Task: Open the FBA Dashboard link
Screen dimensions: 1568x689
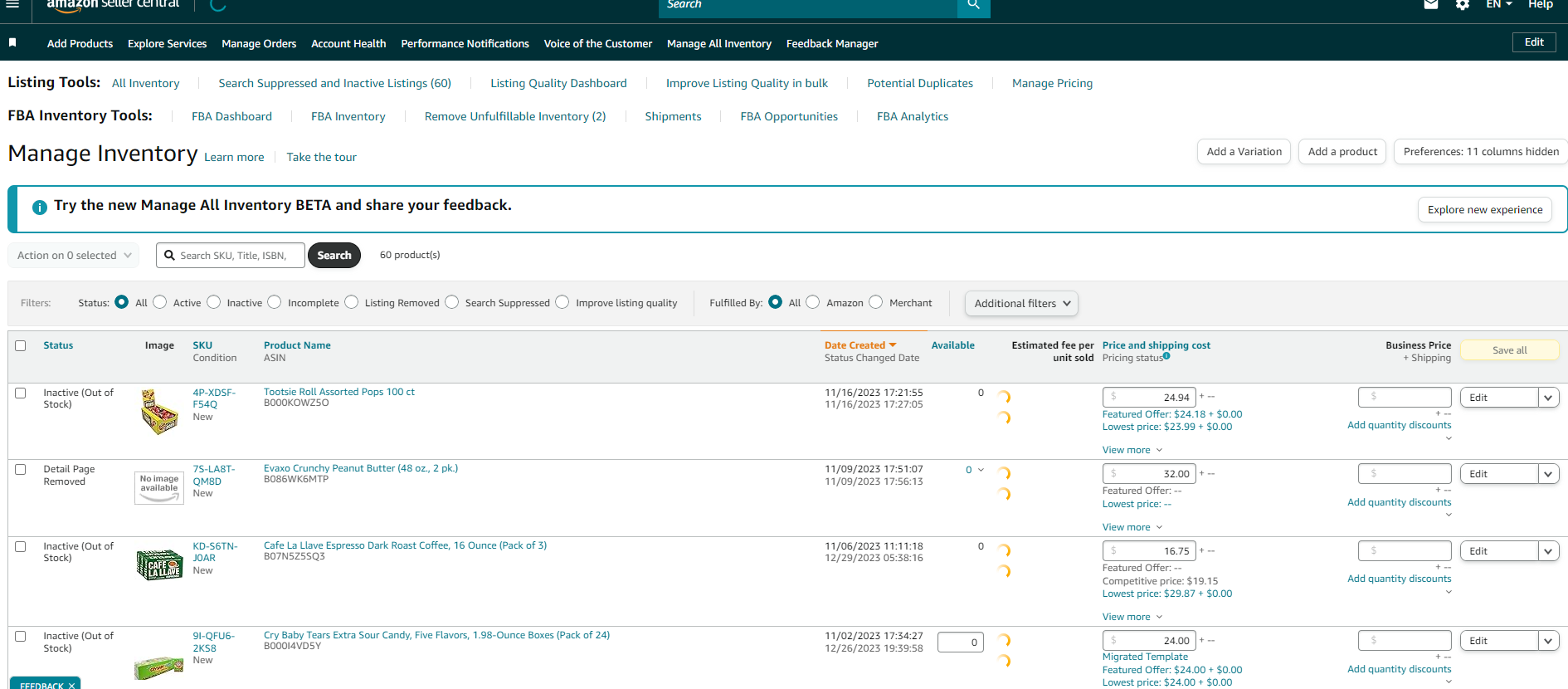Action: [231, 116]
